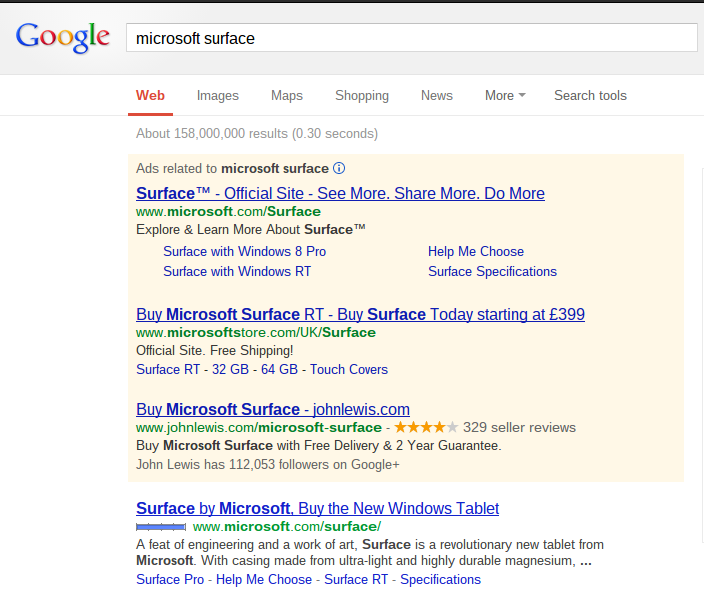Click the search box containing microsoft surface

click(x=412, y=38)
